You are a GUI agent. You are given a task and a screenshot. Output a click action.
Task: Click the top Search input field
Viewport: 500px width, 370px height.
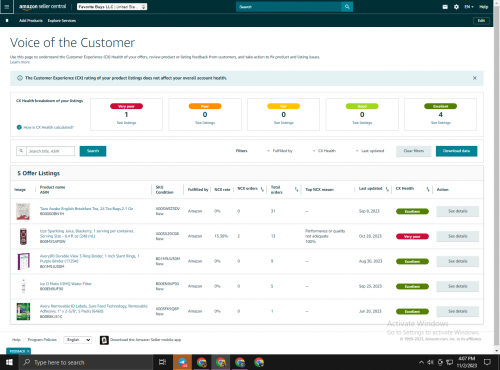click(x=289, y=7)
